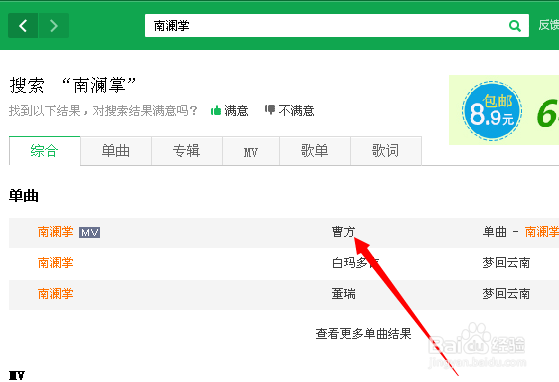The height and width of the screenshot is (382, 559).
Task: Mark search results as 满意
Action: [230, 111]
